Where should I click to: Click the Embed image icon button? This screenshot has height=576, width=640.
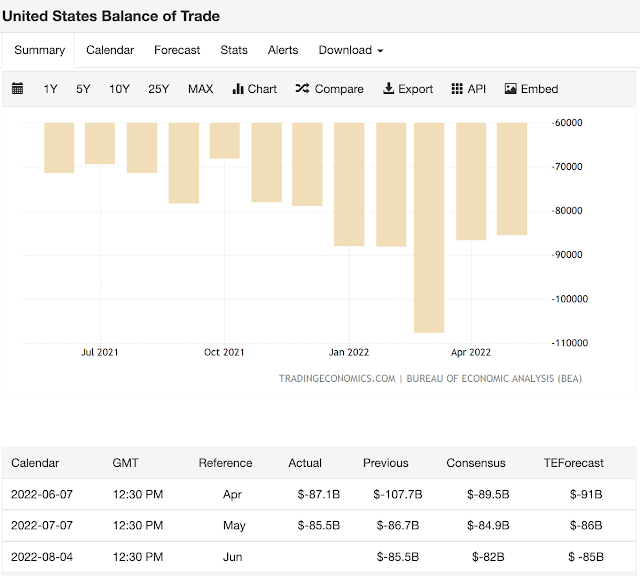pos(531,89)
